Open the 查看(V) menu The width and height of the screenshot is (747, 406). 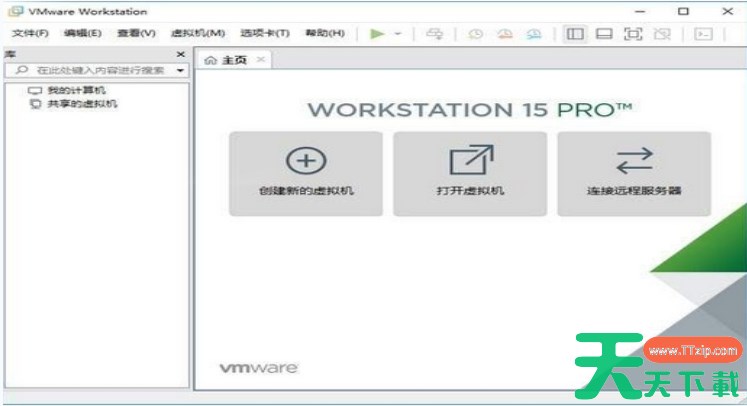click(x=136, y=33)
